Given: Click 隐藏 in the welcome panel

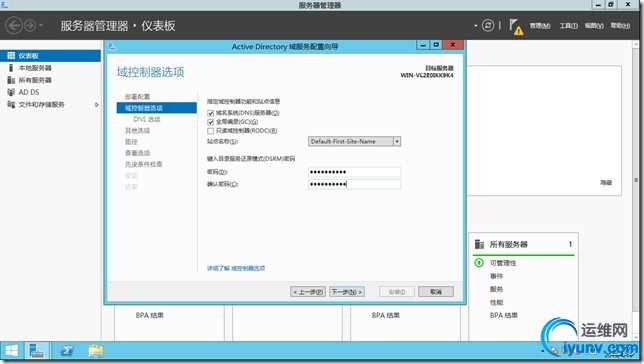Looking at the screenshot, I should [606, 183].
